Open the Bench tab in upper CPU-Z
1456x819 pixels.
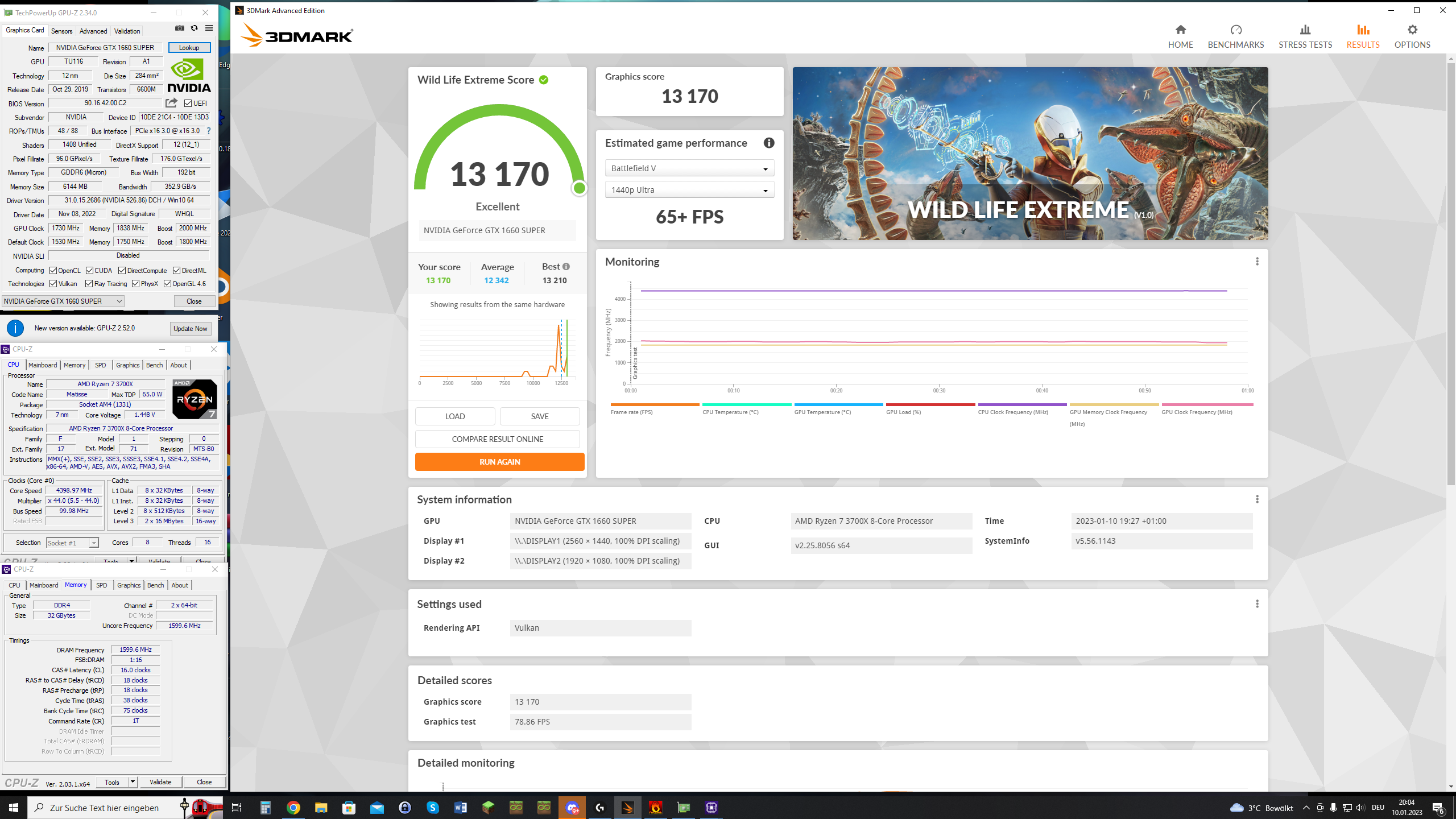coord(154,365)
